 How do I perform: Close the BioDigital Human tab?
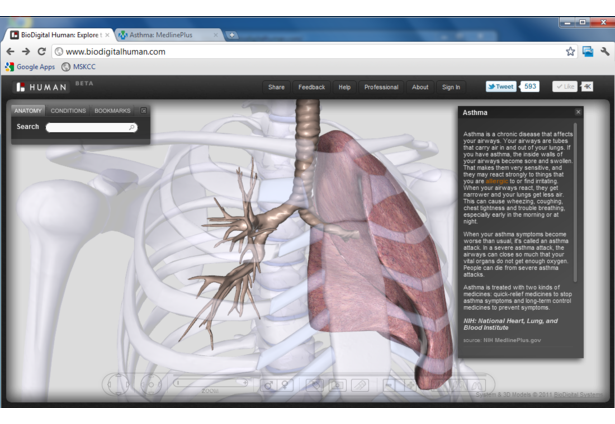[x=107, y=35]
